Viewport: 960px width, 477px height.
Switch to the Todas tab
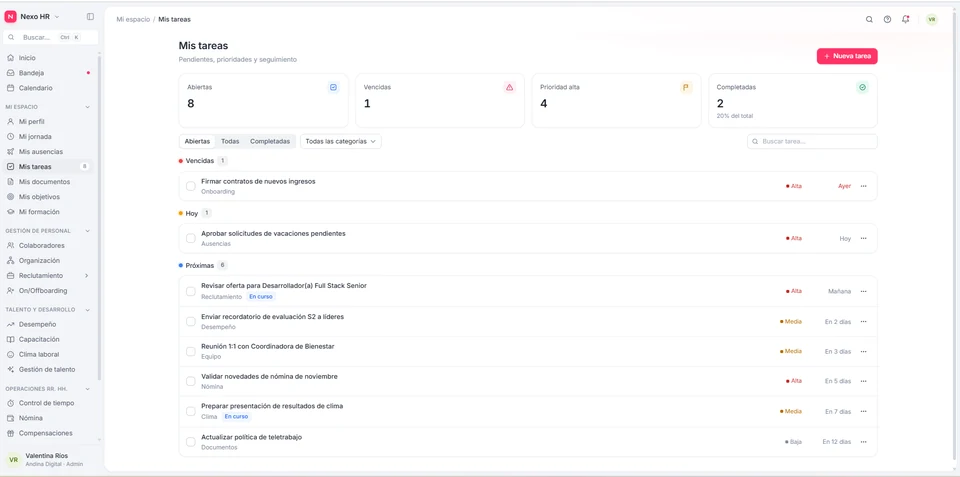(x=230, y=141)
